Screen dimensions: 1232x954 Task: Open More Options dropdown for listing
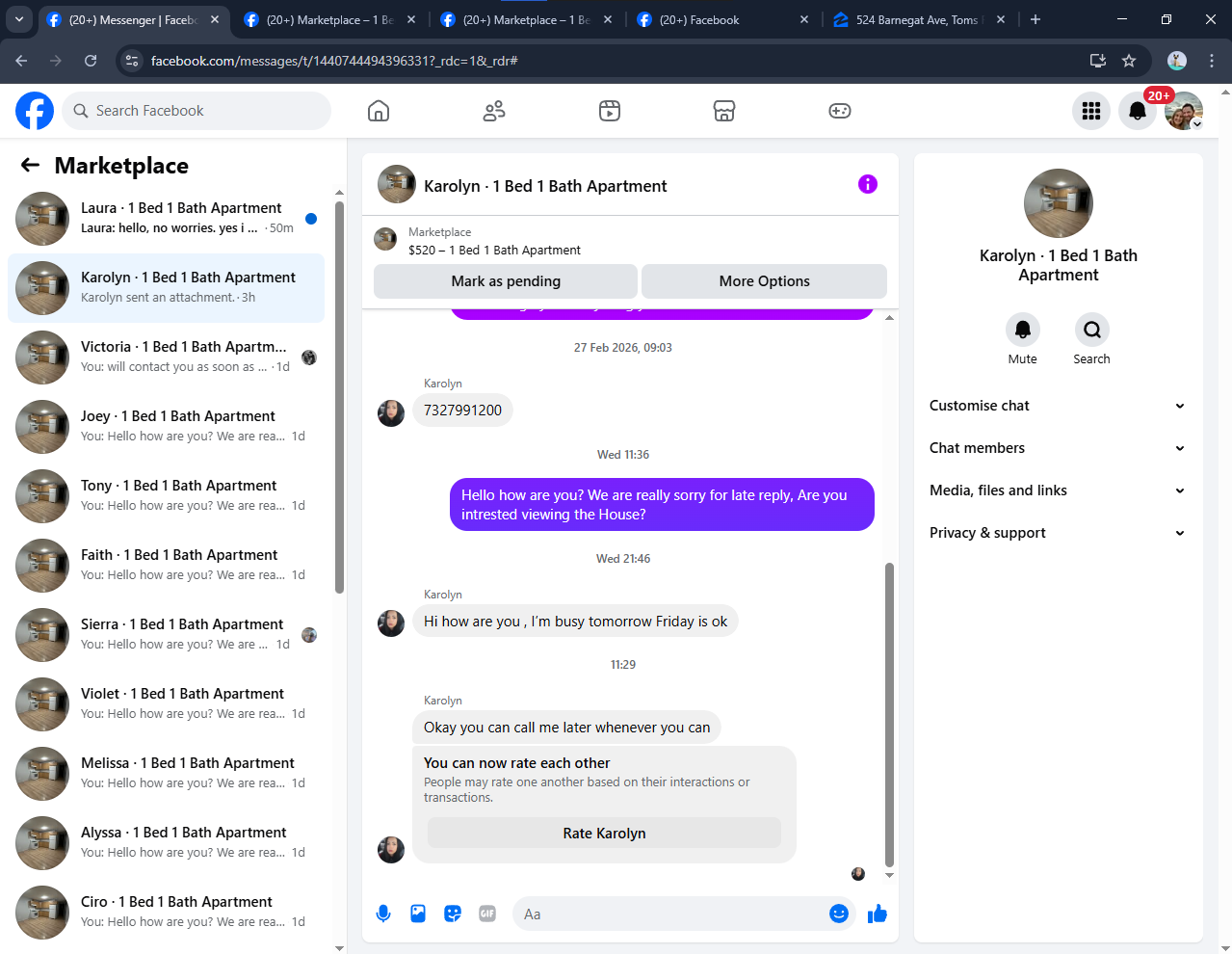click(764, 281)
